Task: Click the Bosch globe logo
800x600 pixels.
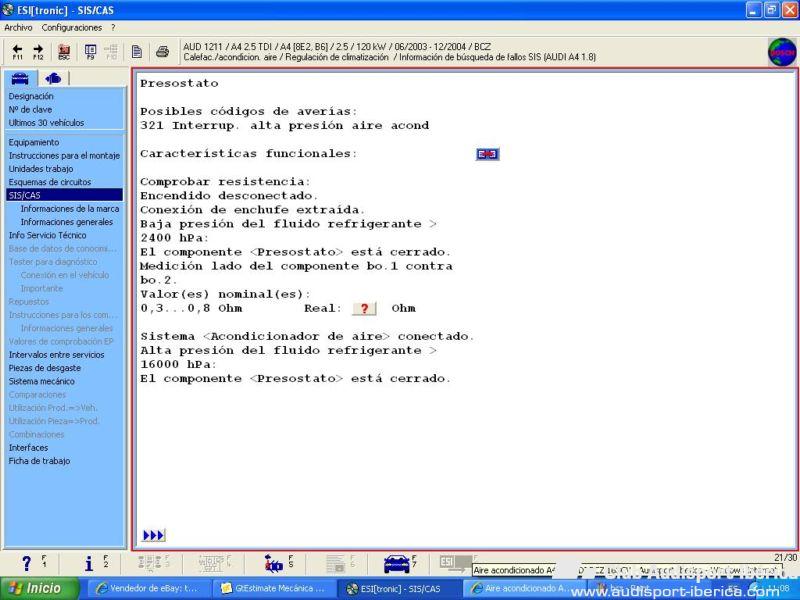Action: point(782,52)
